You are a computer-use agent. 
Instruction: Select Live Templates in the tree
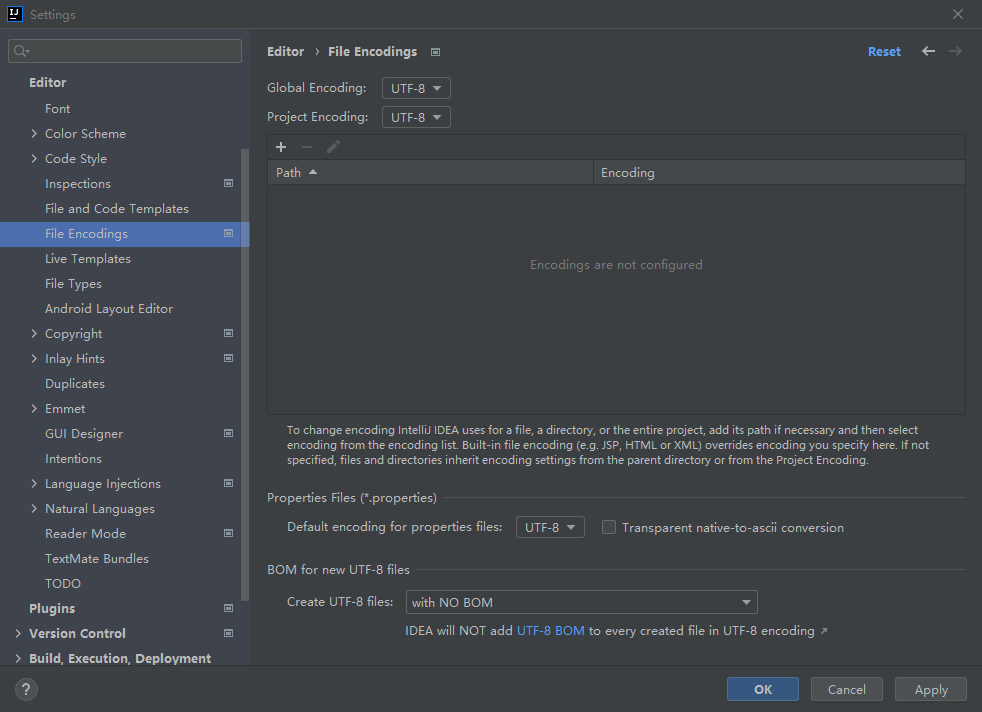(x=88, y=259)
